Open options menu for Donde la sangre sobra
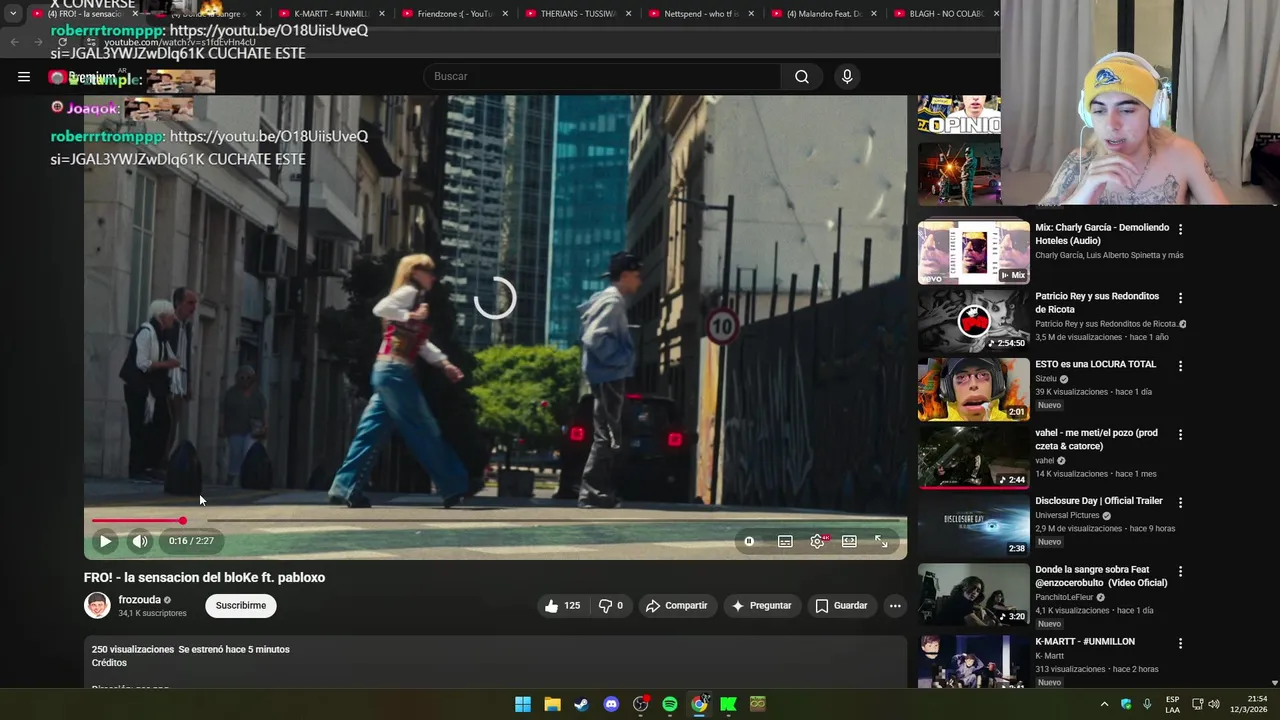The width and height of the screenshot is (1280, 720). pos(1180,572)
